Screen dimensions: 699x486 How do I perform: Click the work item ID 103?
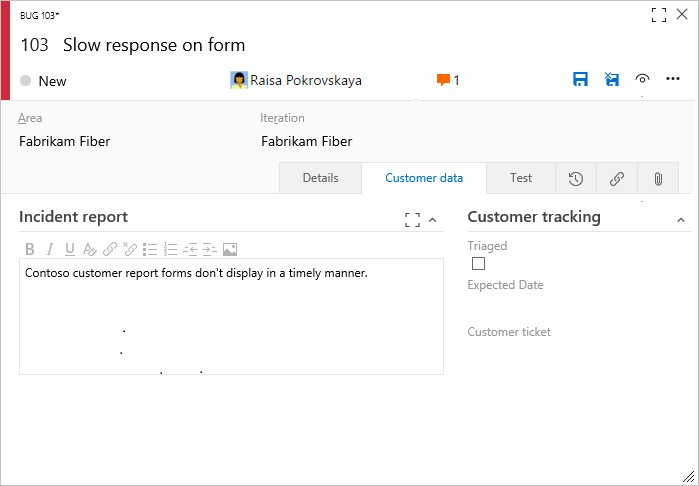[34, 45]
